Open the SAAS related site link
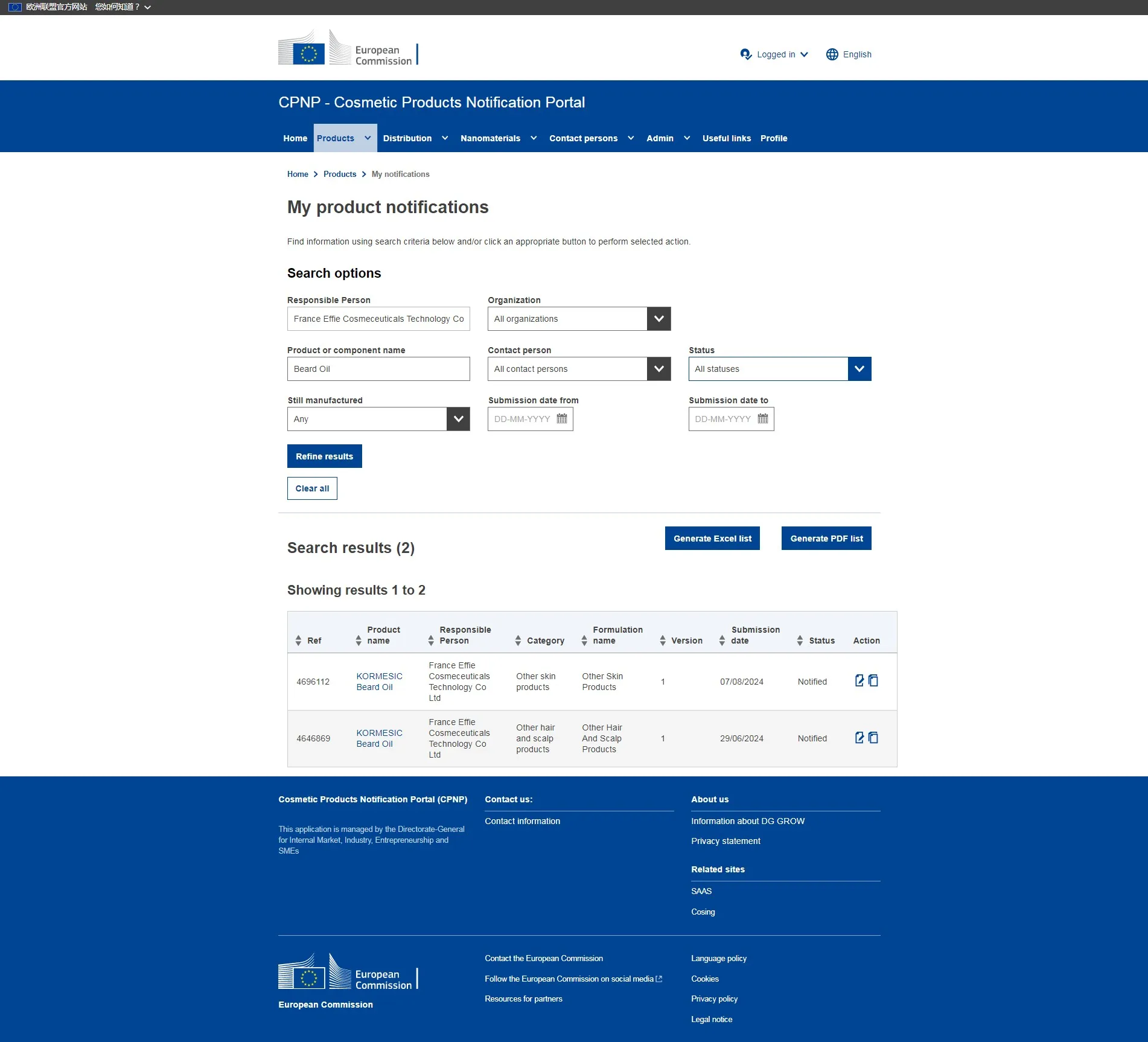This screenshot has width=1148, height=1042. click(x=701, y=891)
